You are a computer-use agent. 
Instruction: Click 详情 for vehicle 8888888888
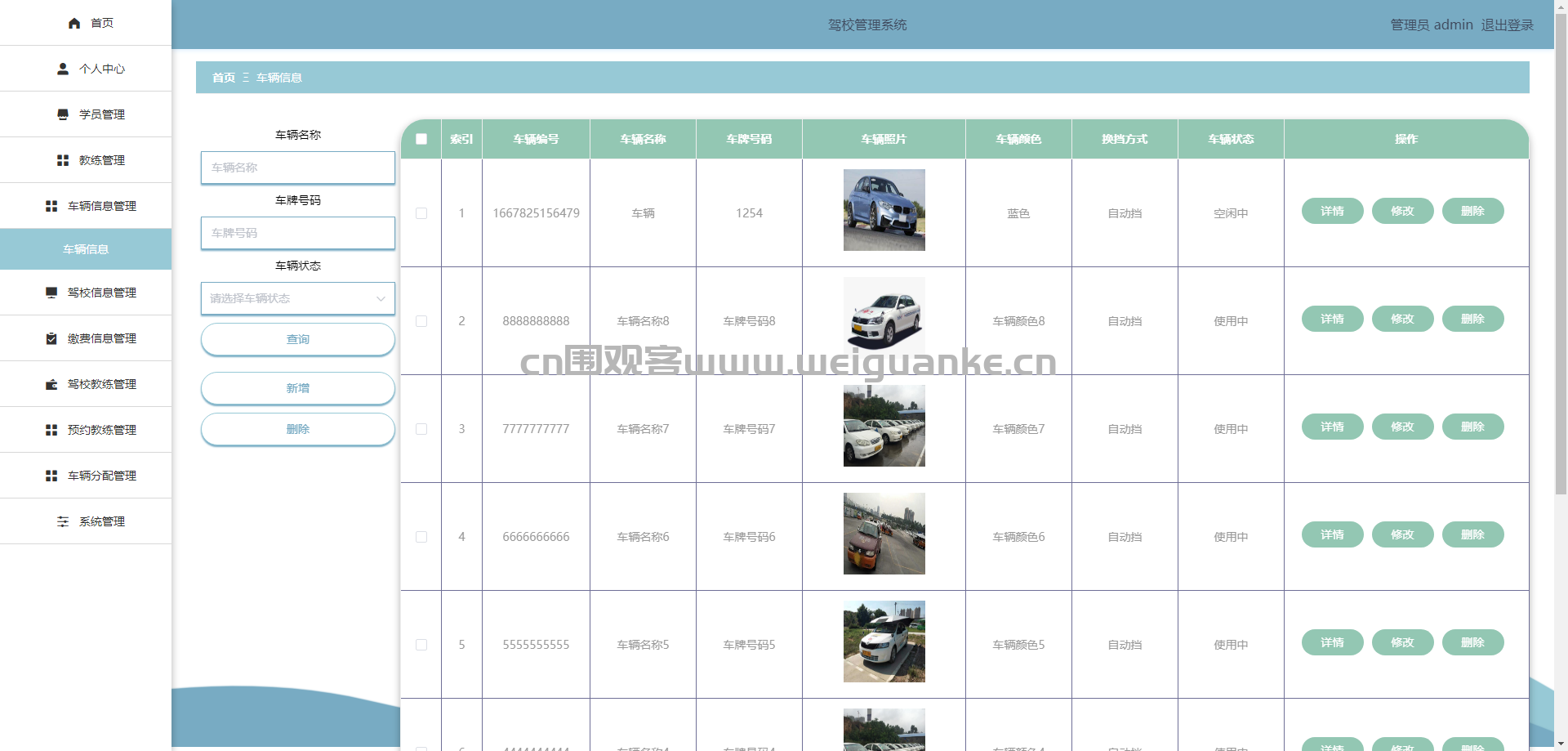1332,319
